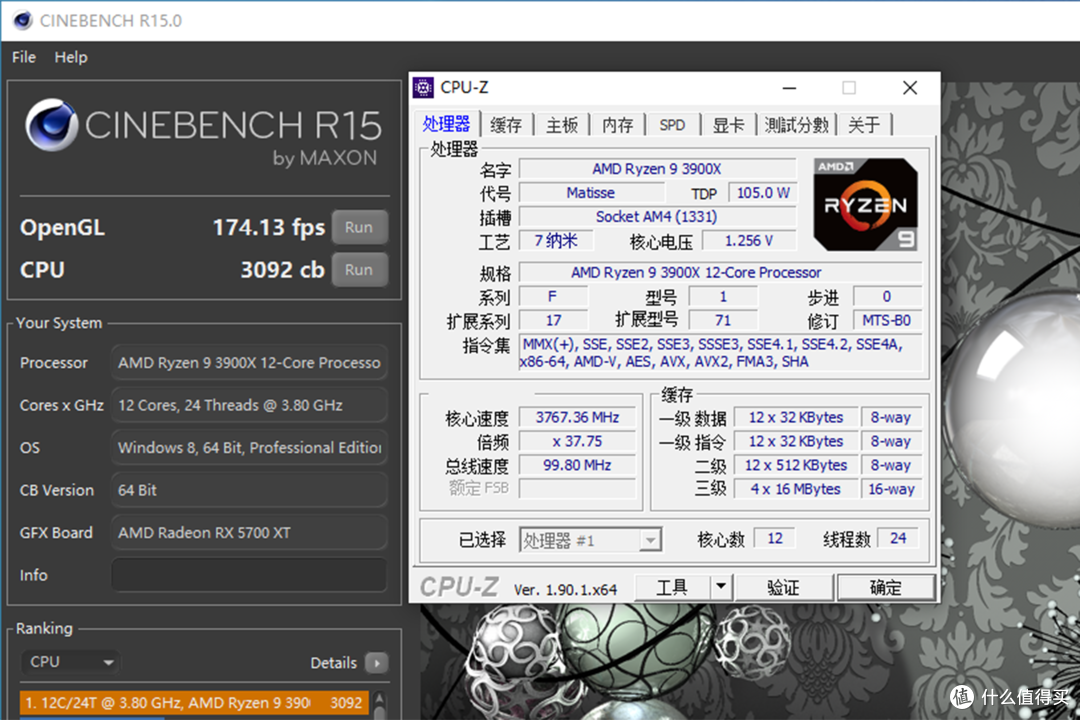This screenshot has height=720, width=1080.
Task: Click the 核心速度 value 3767.36 MHz
Action: [x=577, y=418]
